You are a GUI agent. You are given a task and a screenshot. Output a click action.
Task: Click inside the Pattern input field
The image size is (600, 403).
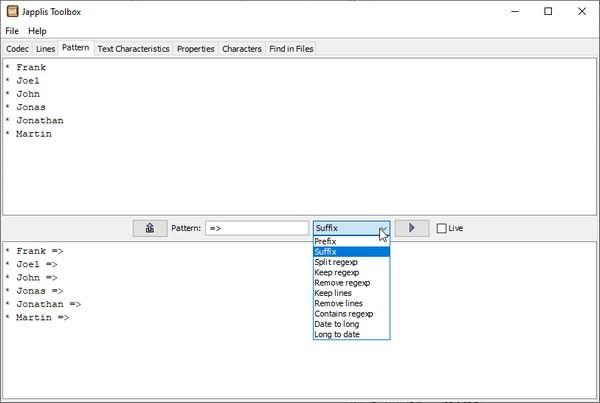257,228
